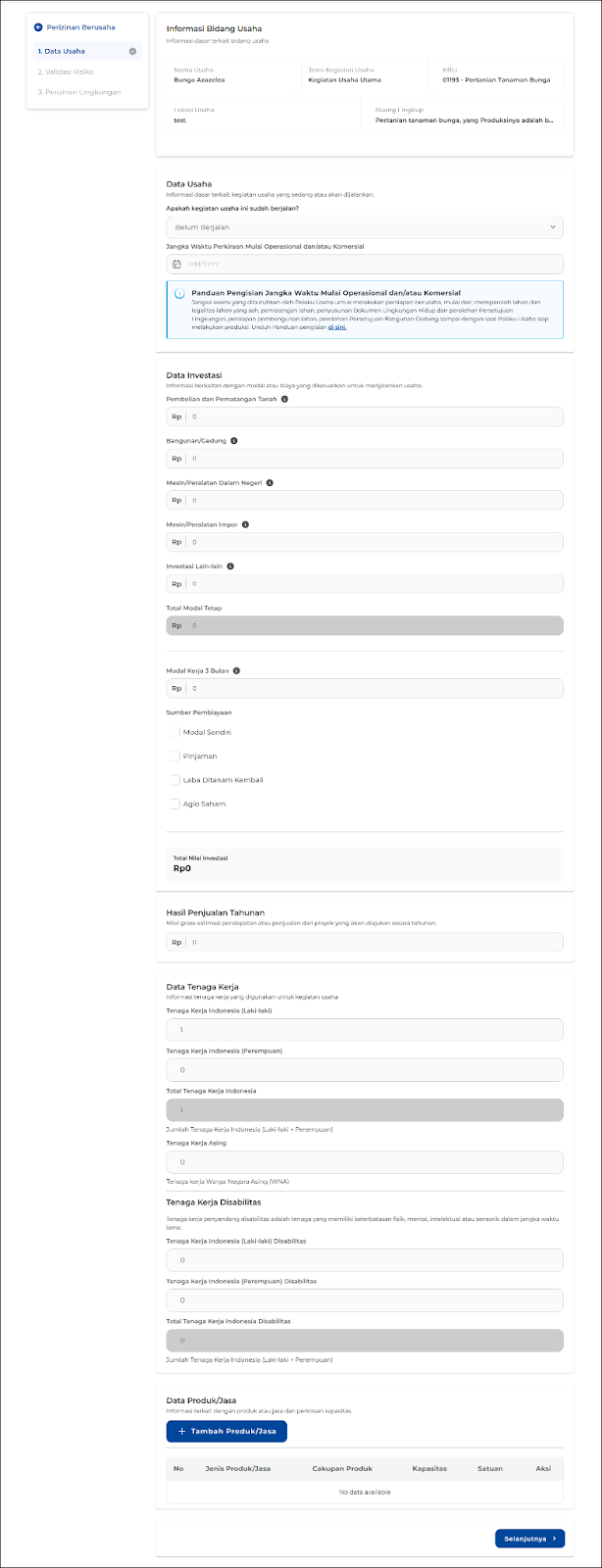
Task: Click the info icon beside Mesin/Peralatan Impor
Action: pos(245,524)
